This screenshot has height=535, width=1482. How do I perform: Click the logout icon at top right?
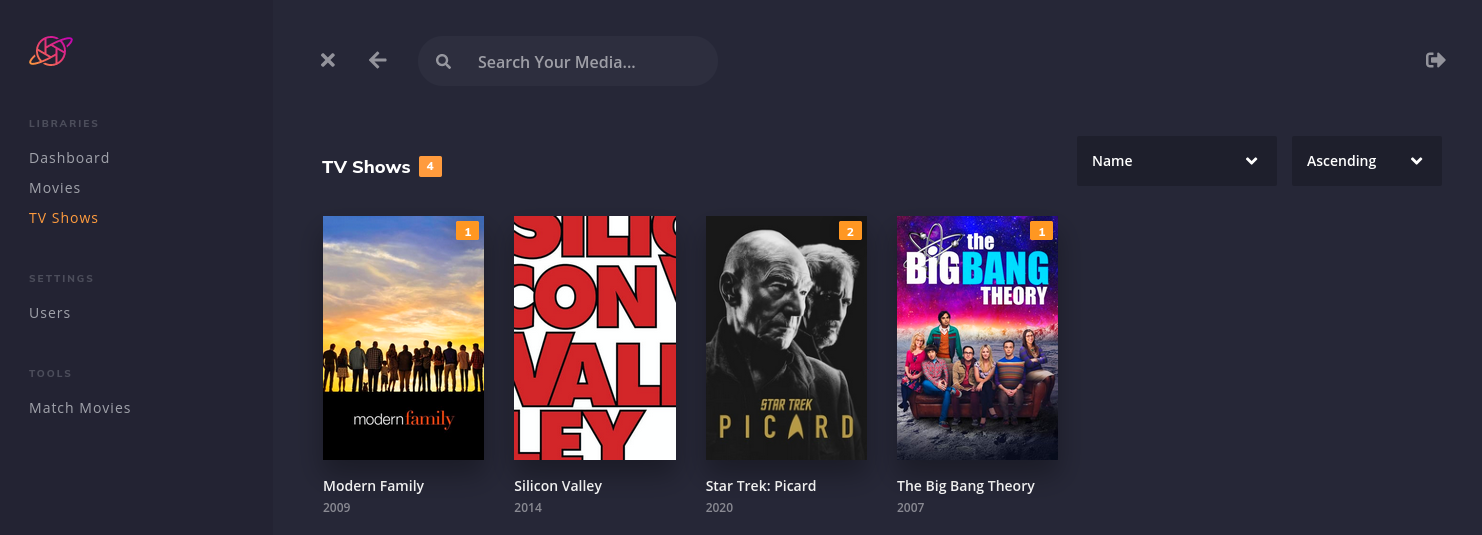tap(1436, 60)
